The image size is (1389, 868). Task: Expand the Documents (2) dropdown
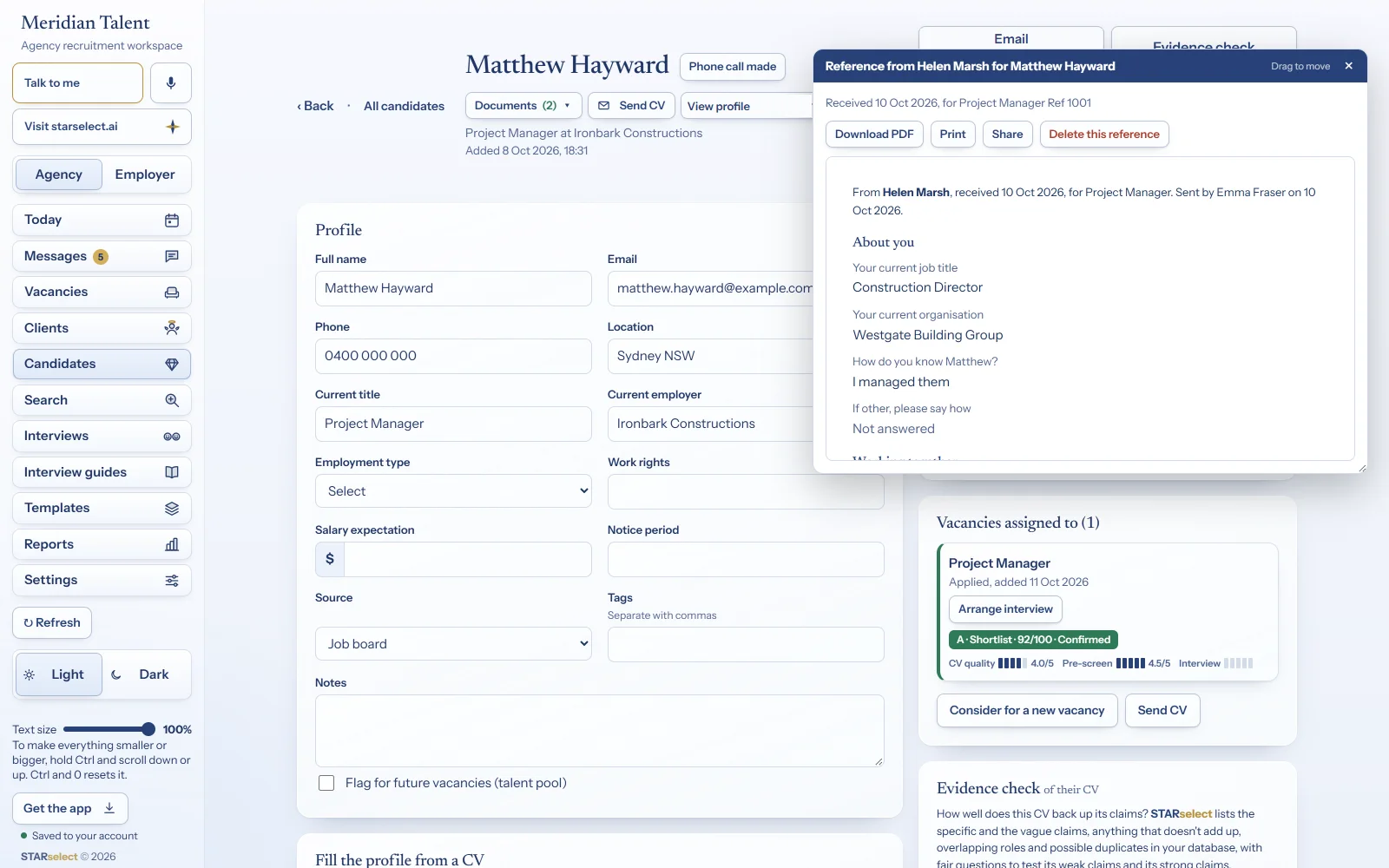point(523,106)
